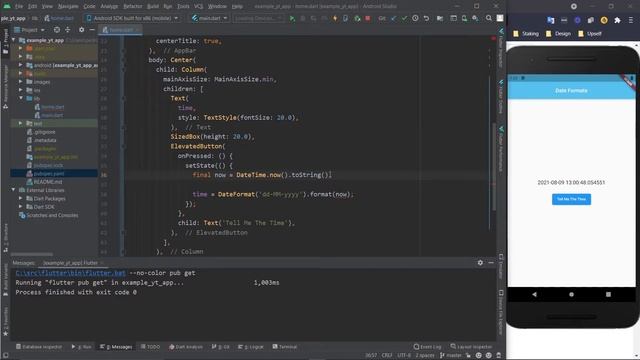Open the browser menu icon at far right
Screen dimensions: 640x360
tap(631, 20)
